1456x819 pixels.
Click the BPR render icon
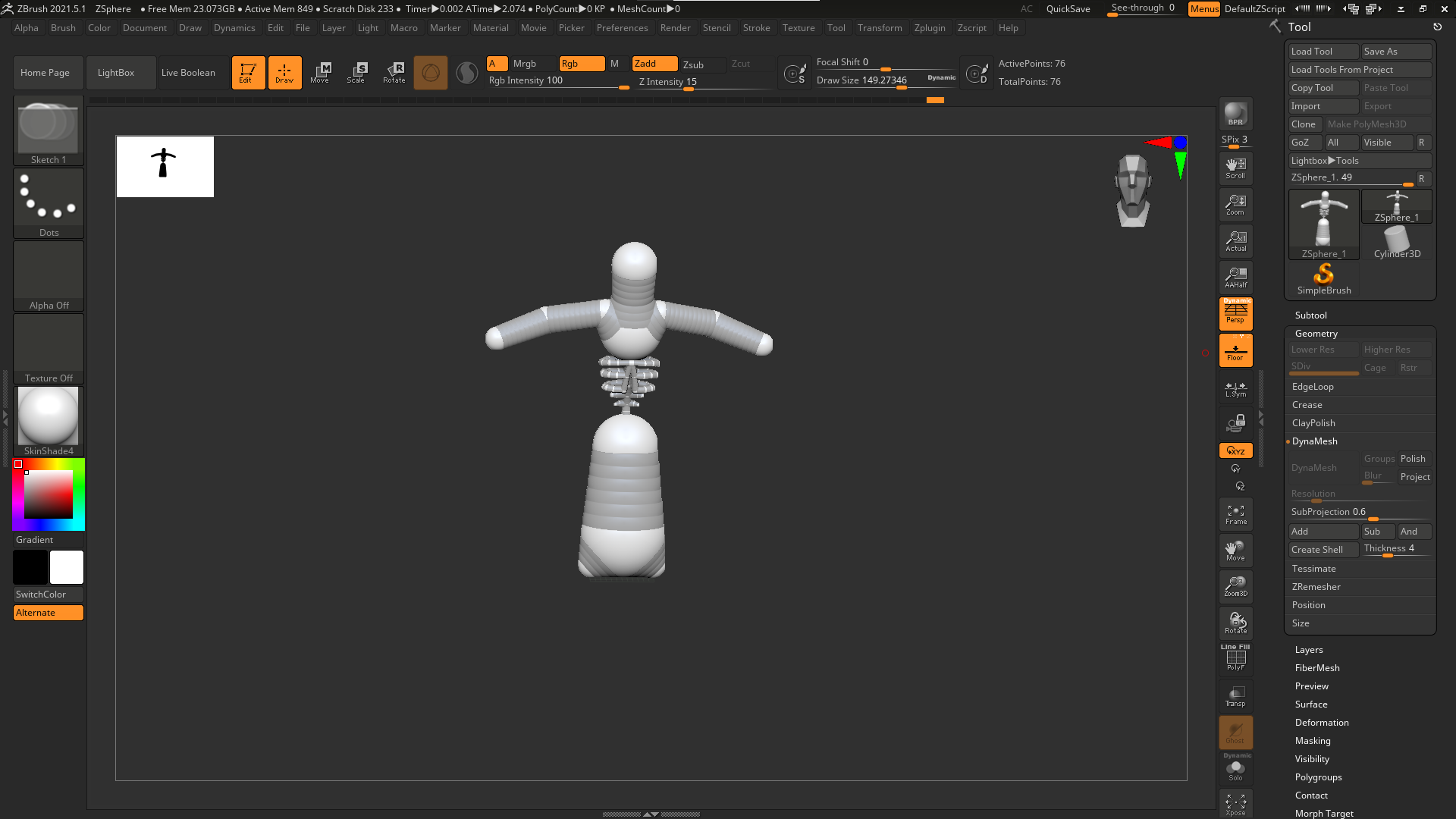point(1235,114)
